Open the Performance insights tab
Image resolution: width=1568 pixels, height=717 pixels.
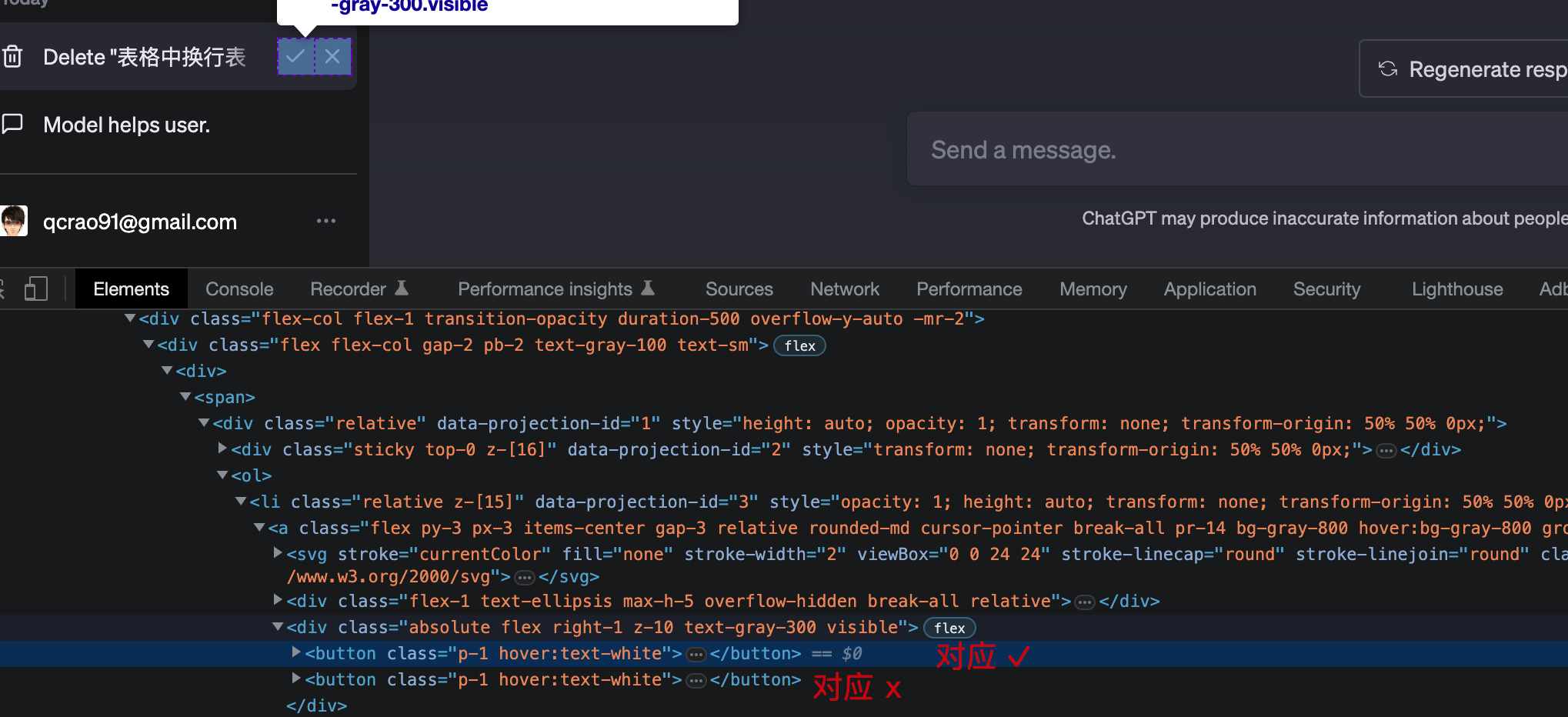(555, 289)
